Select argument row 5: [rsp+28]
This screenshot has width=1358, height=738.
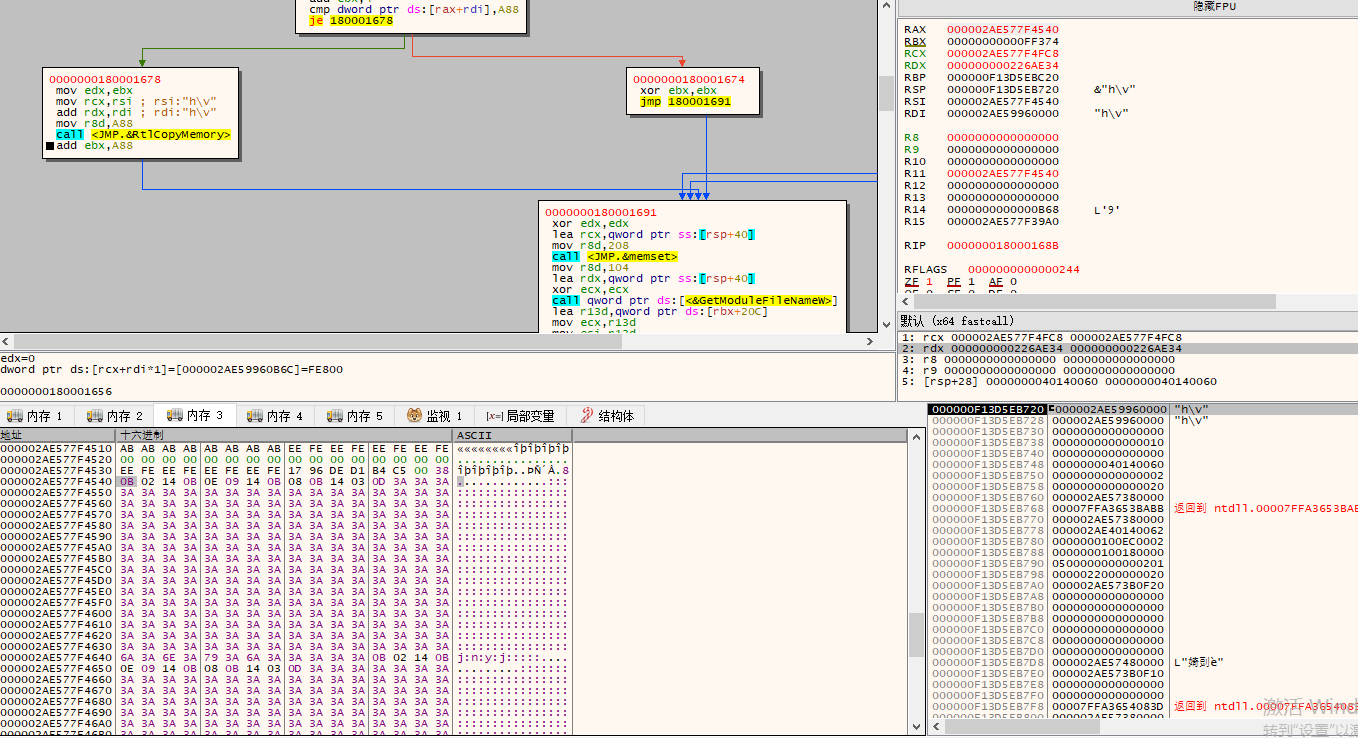(x=1127, y=381)
